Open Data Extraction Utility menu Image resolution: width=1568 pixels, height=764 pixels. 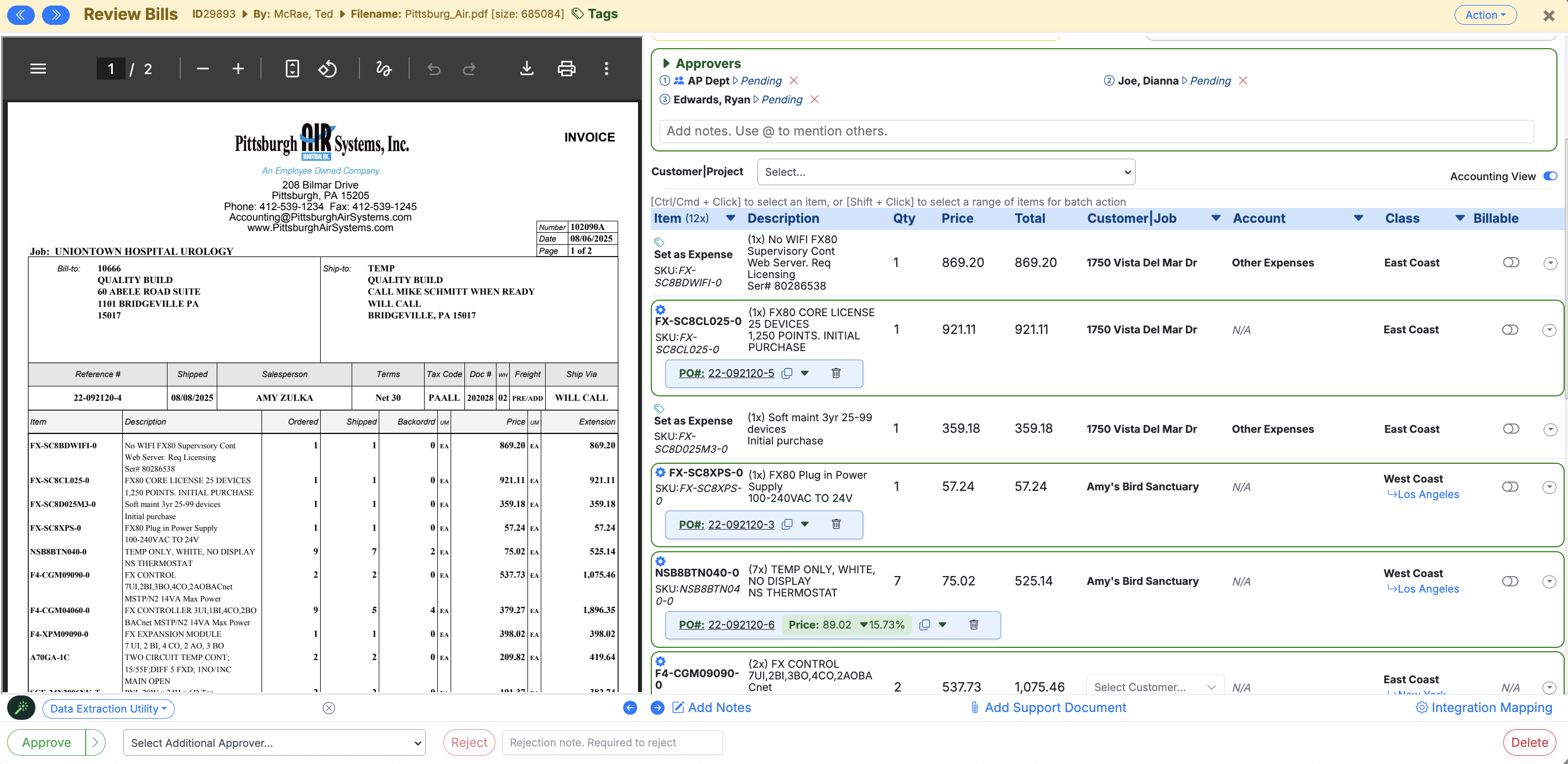(x=108, y=709)
